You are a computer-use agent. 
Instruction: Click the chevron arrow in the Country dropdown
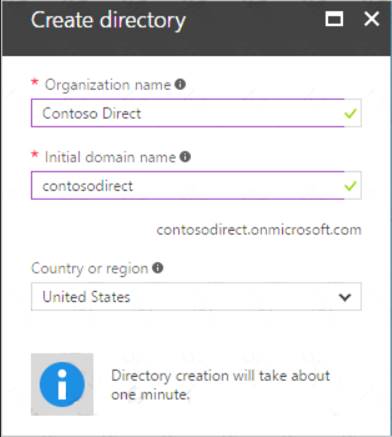pos(345,297)
